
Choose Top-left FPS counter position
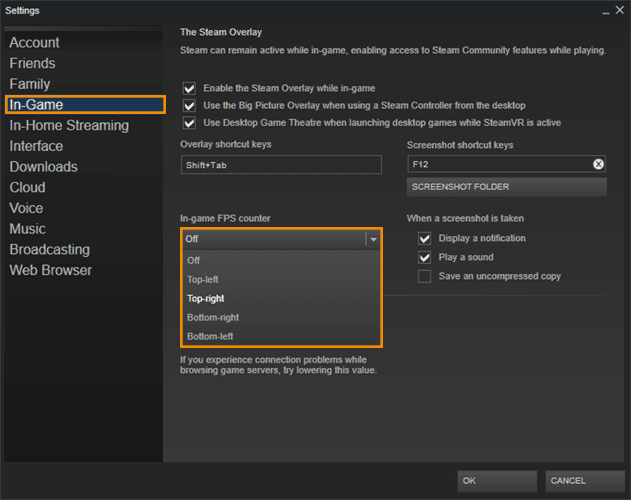(281, 279)
